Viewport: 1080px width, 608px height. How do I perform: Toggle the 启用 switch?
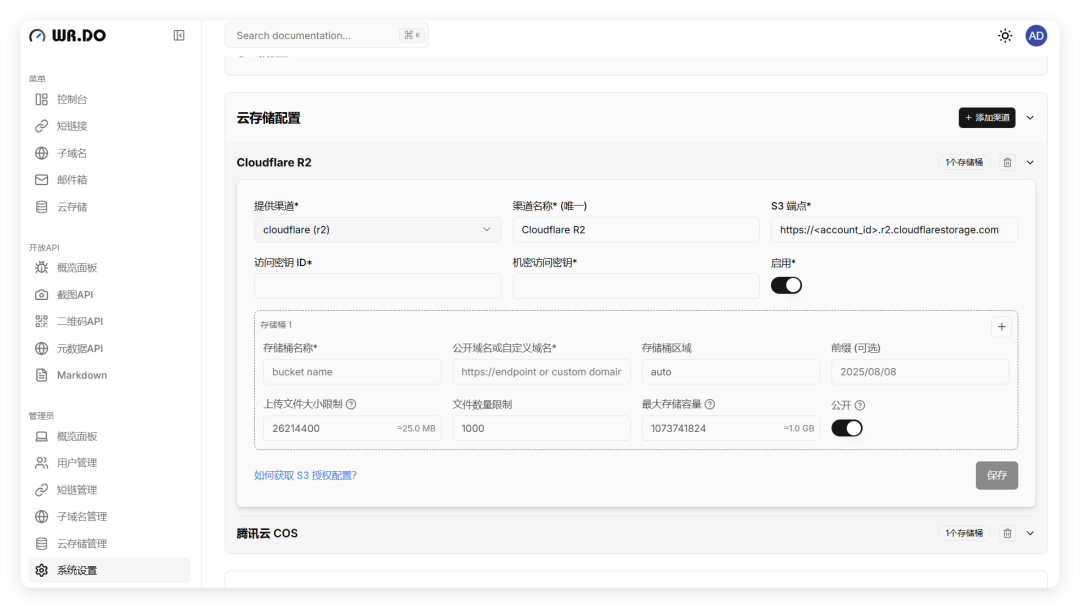tap(786, 285)
